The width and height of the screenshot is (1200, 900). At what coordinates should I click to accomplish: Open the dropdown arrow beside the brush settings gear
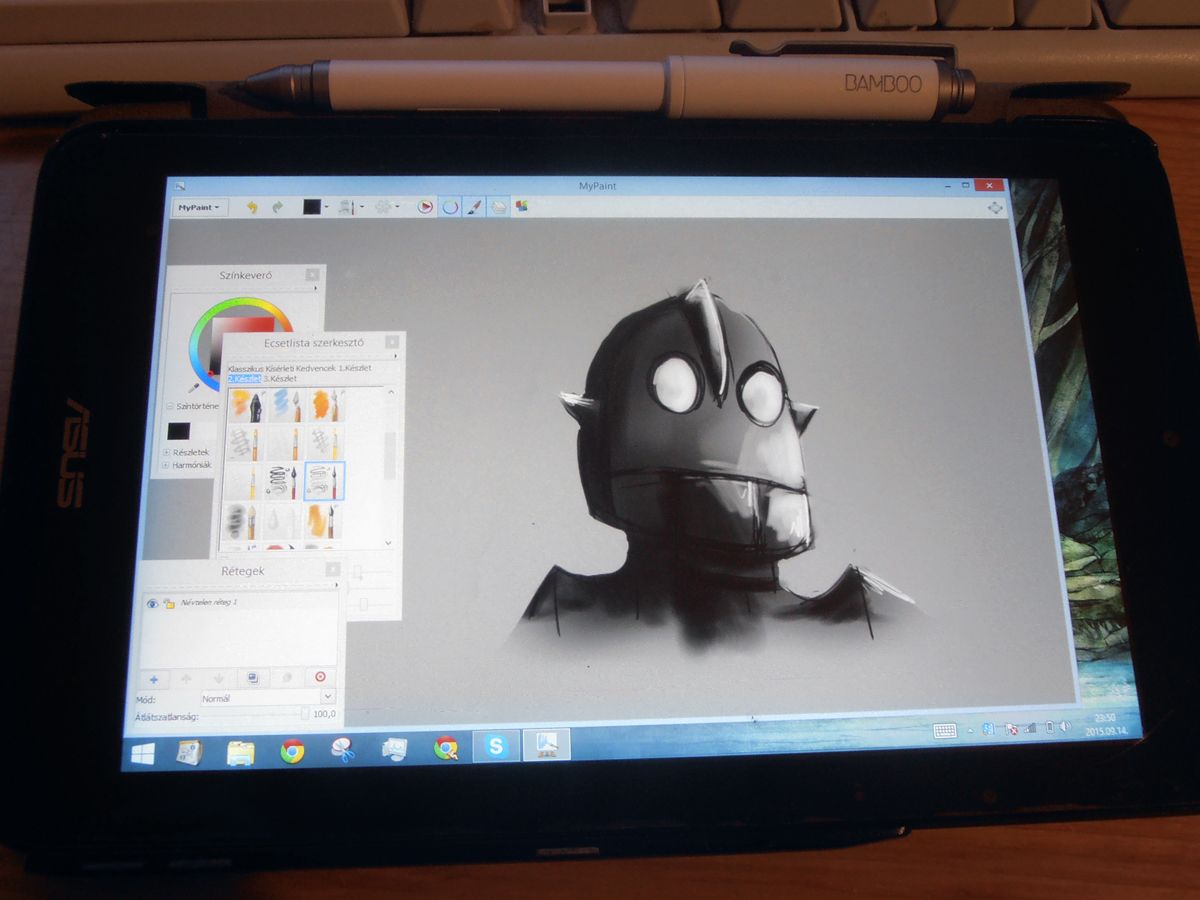[397, 207]
